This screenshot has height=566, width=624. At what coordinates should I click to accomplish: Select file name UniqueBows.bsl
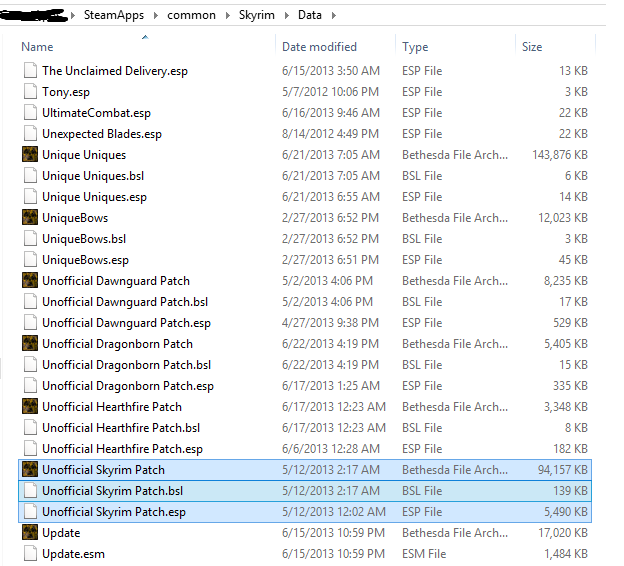[84, 239]
